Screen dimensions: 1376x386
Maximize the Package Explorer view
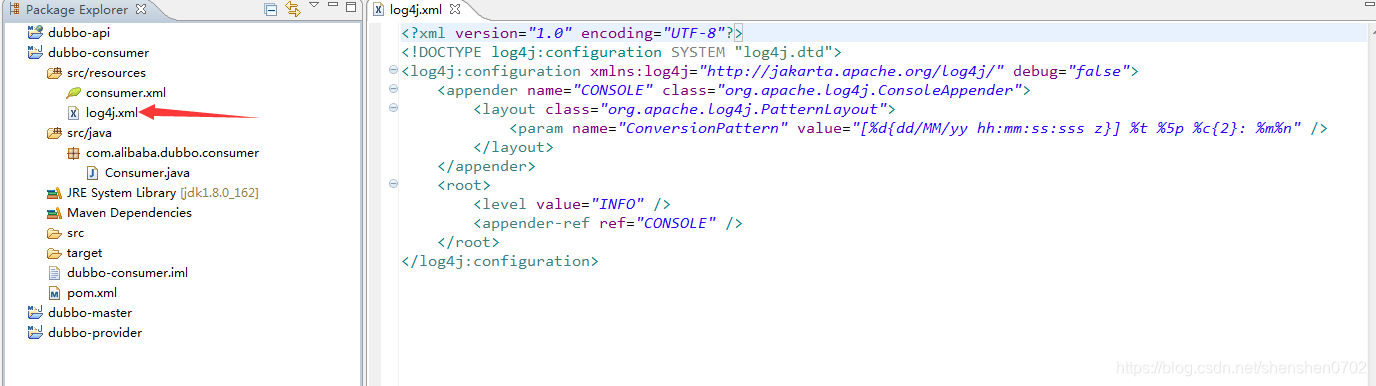point(350,8)
